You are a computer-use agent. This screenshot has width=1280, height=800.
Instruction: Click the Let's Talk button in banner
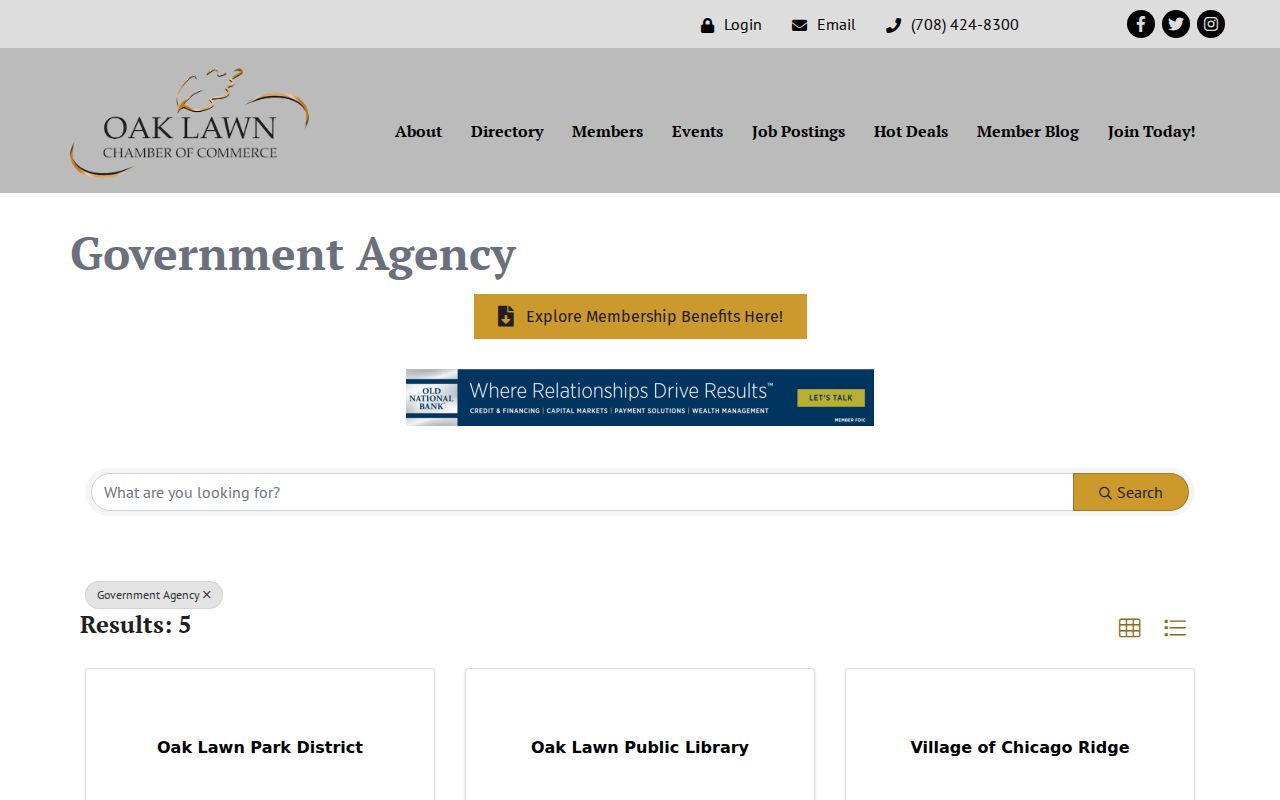(830, 397)
